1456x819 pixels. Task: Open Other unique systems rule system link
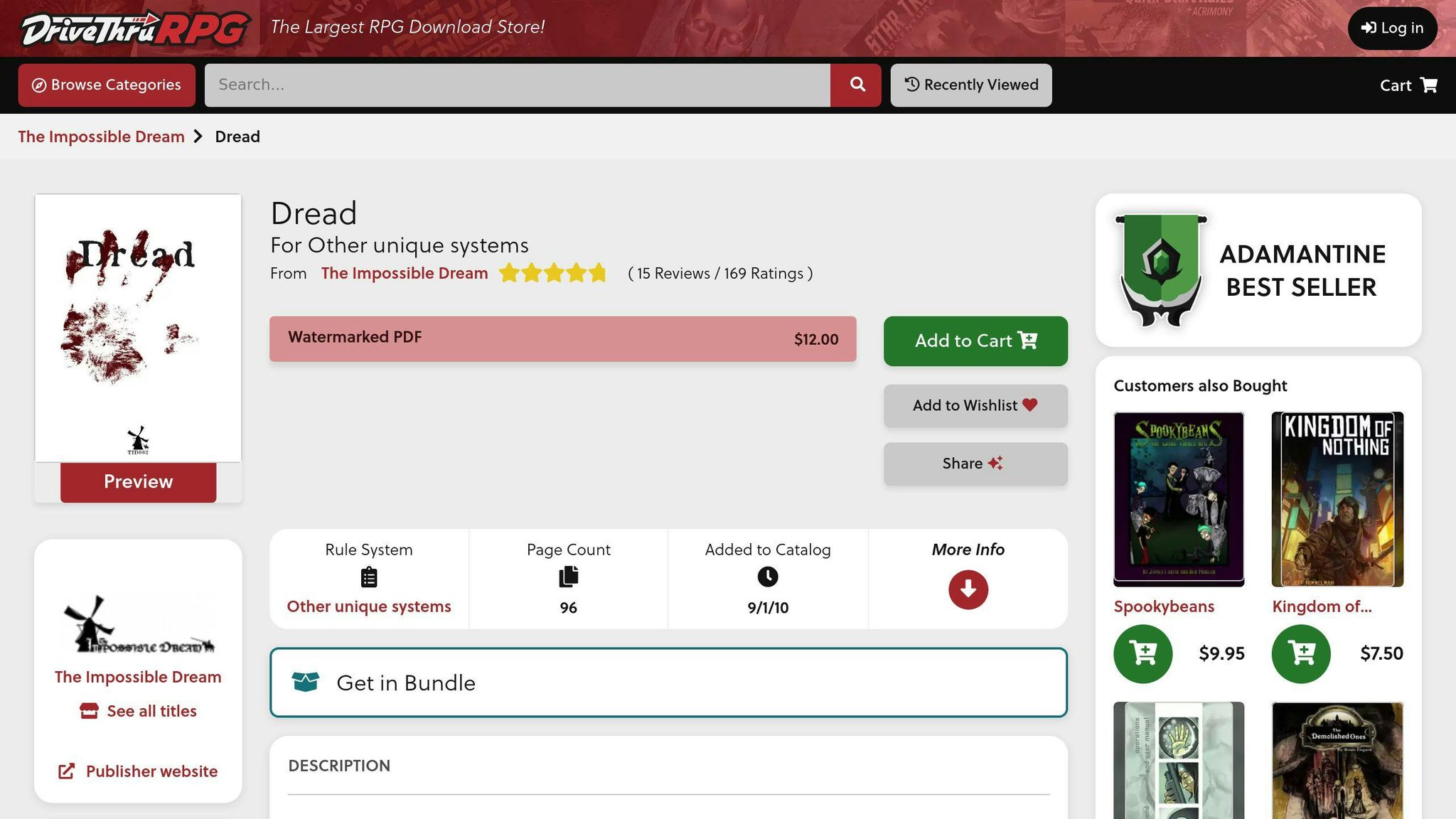pos(368,606)
